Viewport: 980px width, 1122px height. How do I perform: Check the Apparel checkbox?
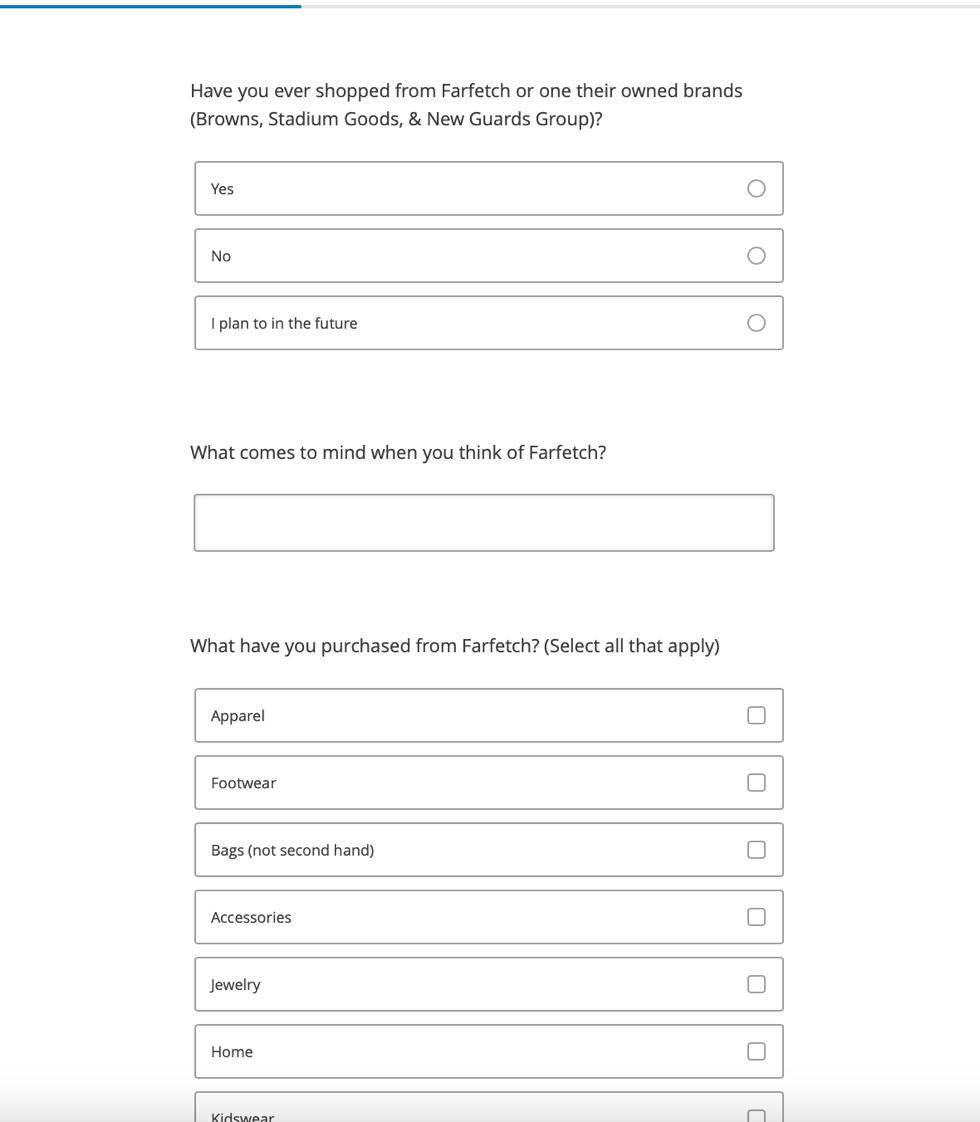coord(756,716)
